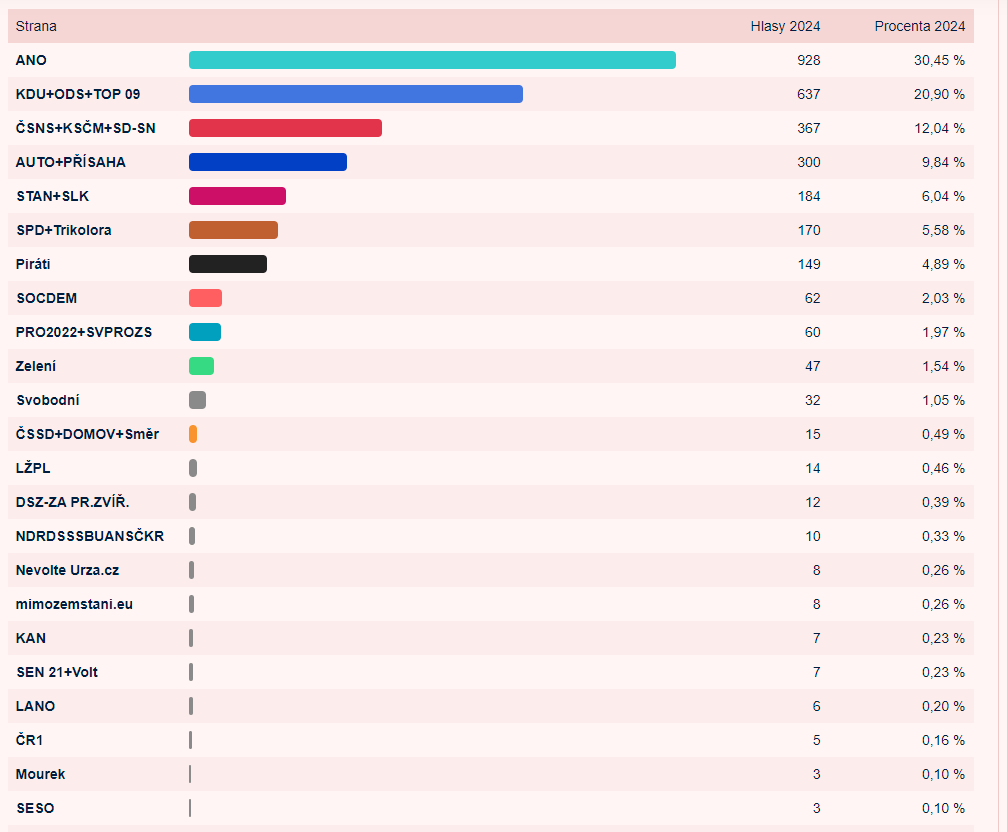Click LŽPL's percentage 0,46 %
1007x832 pixels.
pyautogui.click(x=943, y=469)
